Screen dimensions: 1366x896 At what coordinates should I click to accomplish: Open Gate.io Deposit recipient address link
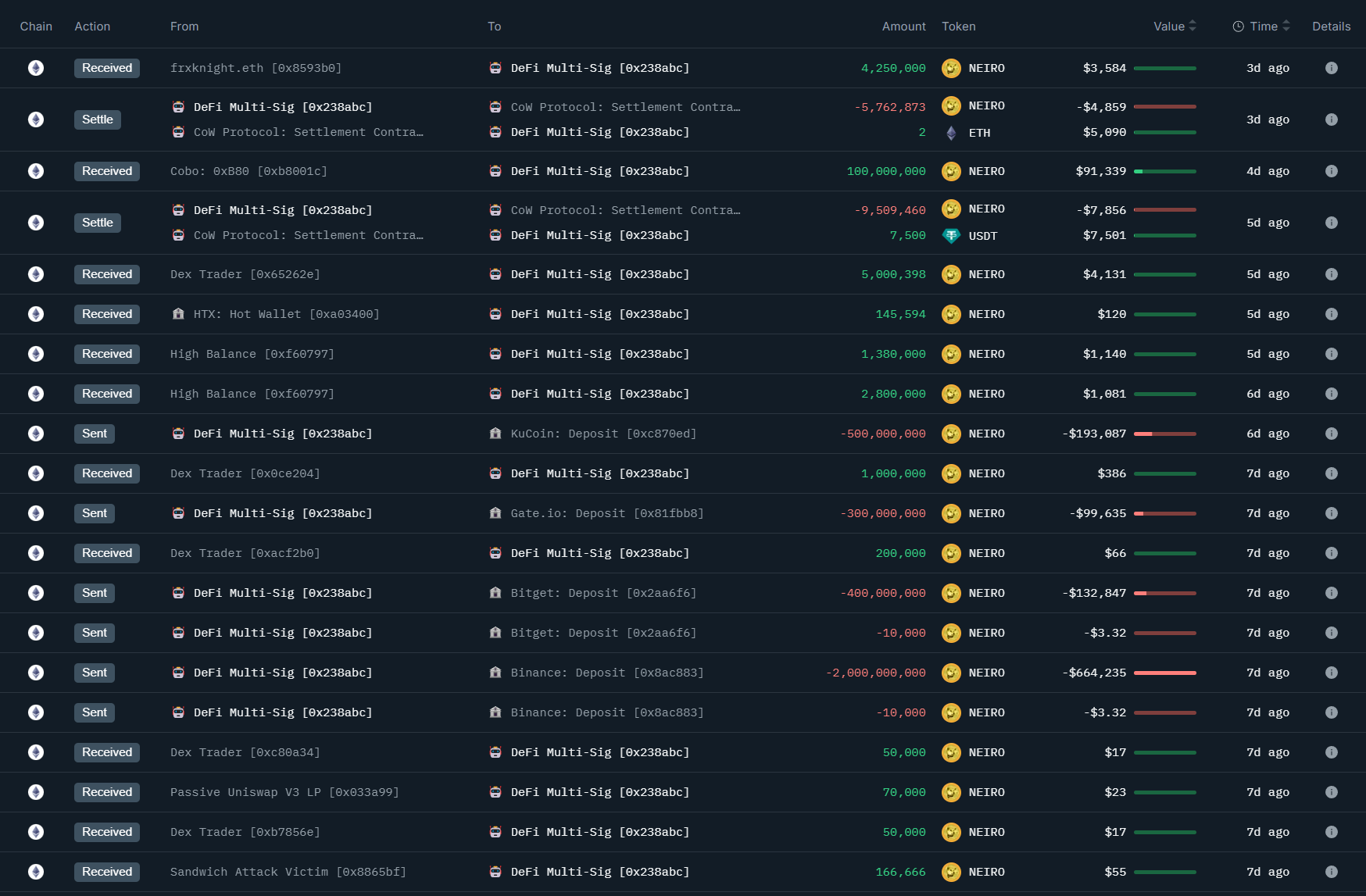point(606,513)
